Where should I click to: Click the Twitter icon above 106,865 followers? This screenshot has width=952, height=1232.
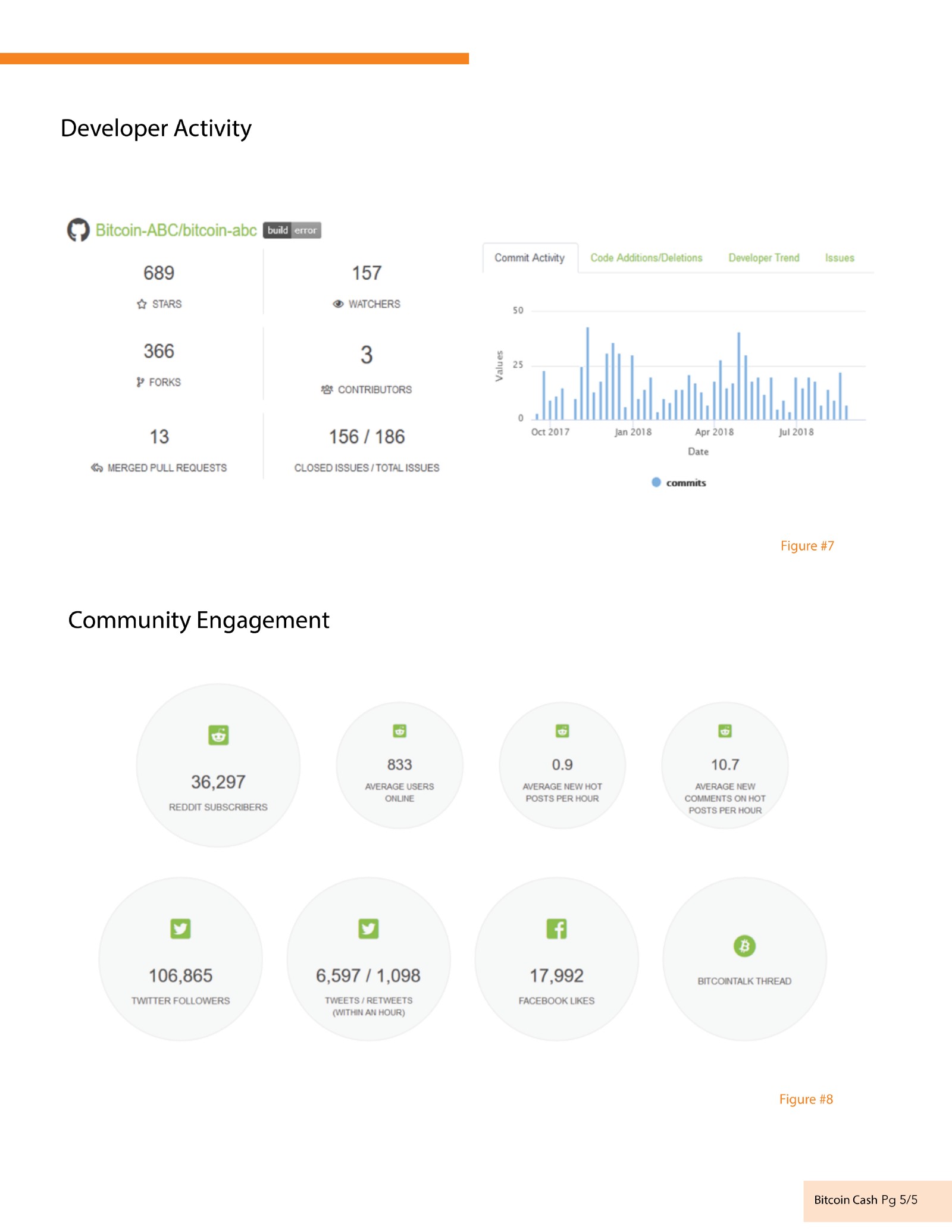pos(181,928)
